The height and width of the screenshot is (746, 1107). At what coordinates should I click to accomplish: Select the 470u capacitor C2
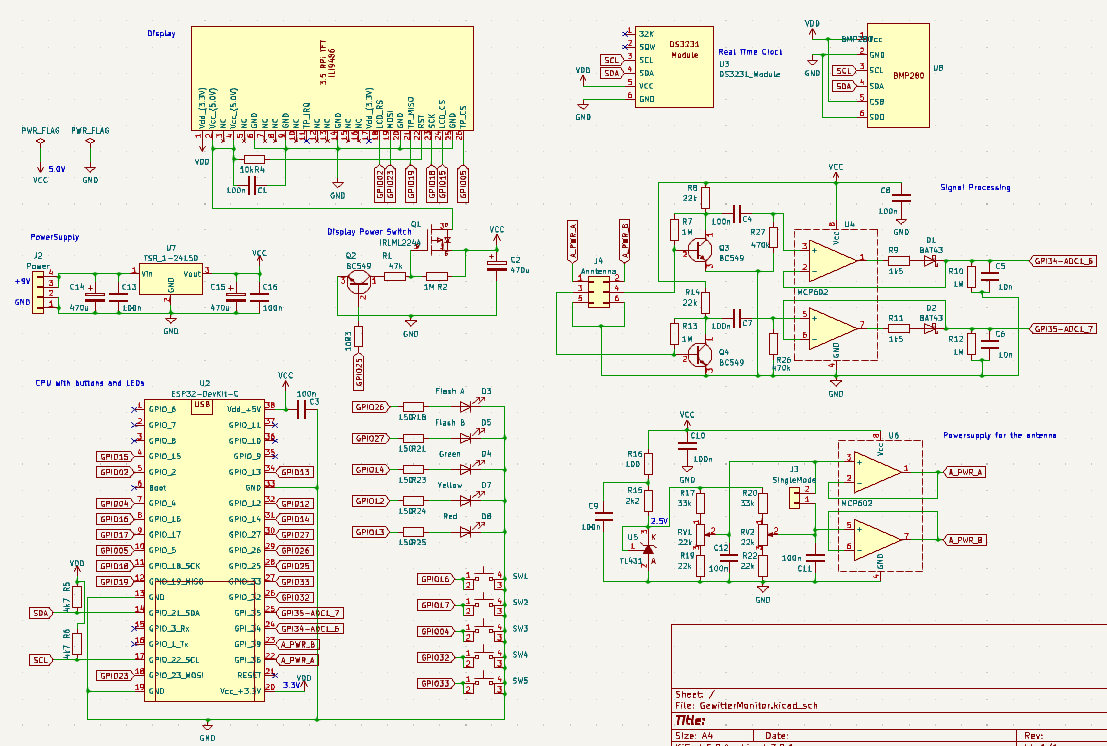point(496,265)
